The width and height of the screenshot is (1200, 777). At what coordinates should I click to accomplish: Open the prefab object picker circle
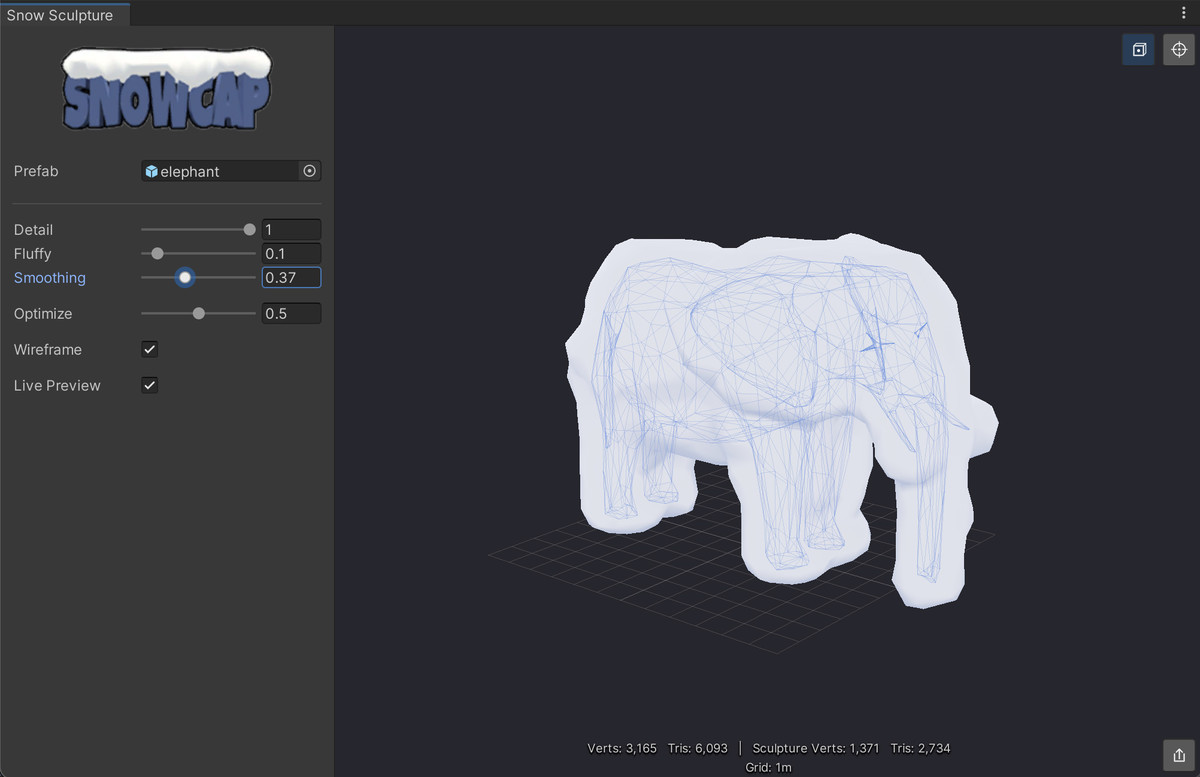[x=309, y=171]
